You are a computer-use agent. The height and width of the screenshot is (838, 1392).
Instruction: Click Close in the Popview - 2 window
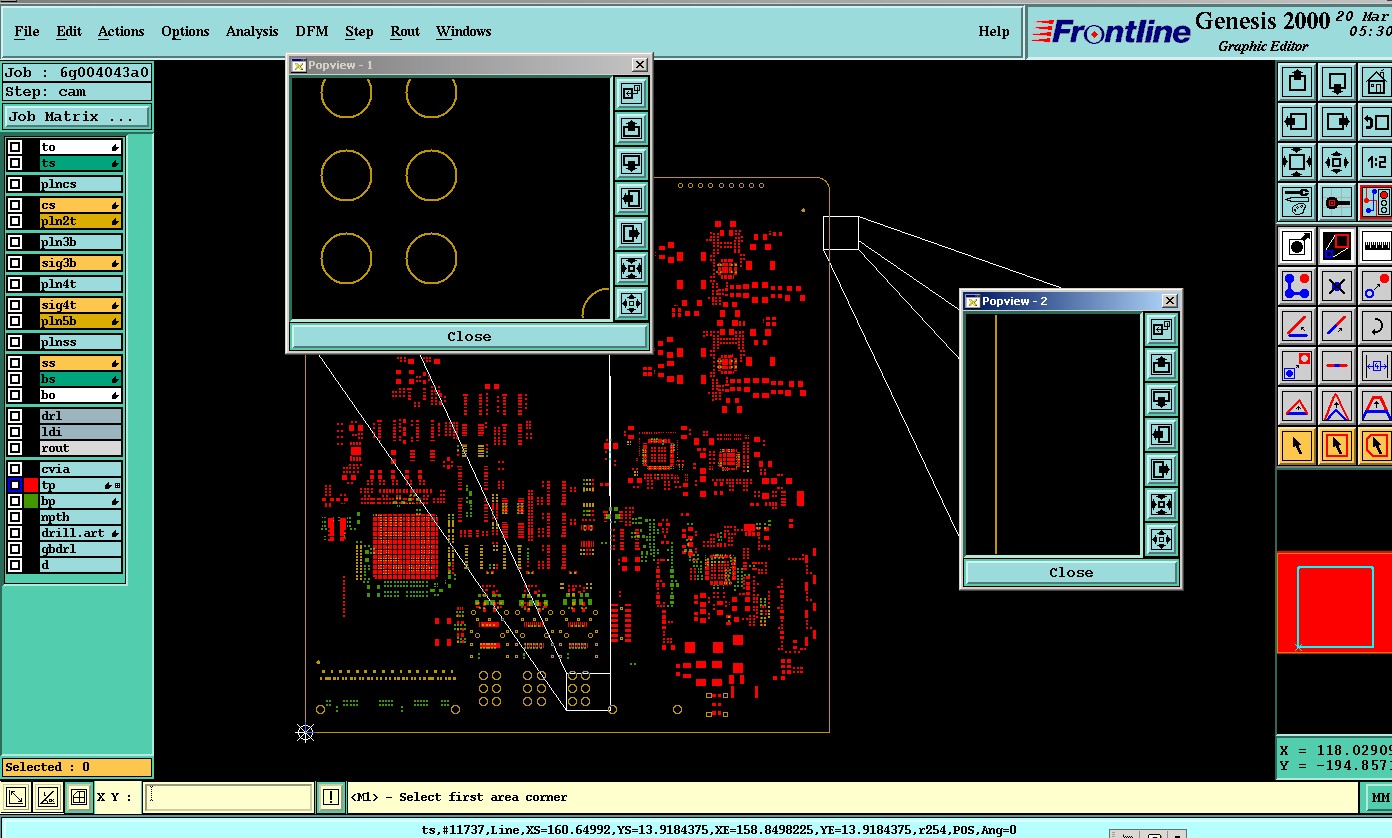(x=1071, y=572)
